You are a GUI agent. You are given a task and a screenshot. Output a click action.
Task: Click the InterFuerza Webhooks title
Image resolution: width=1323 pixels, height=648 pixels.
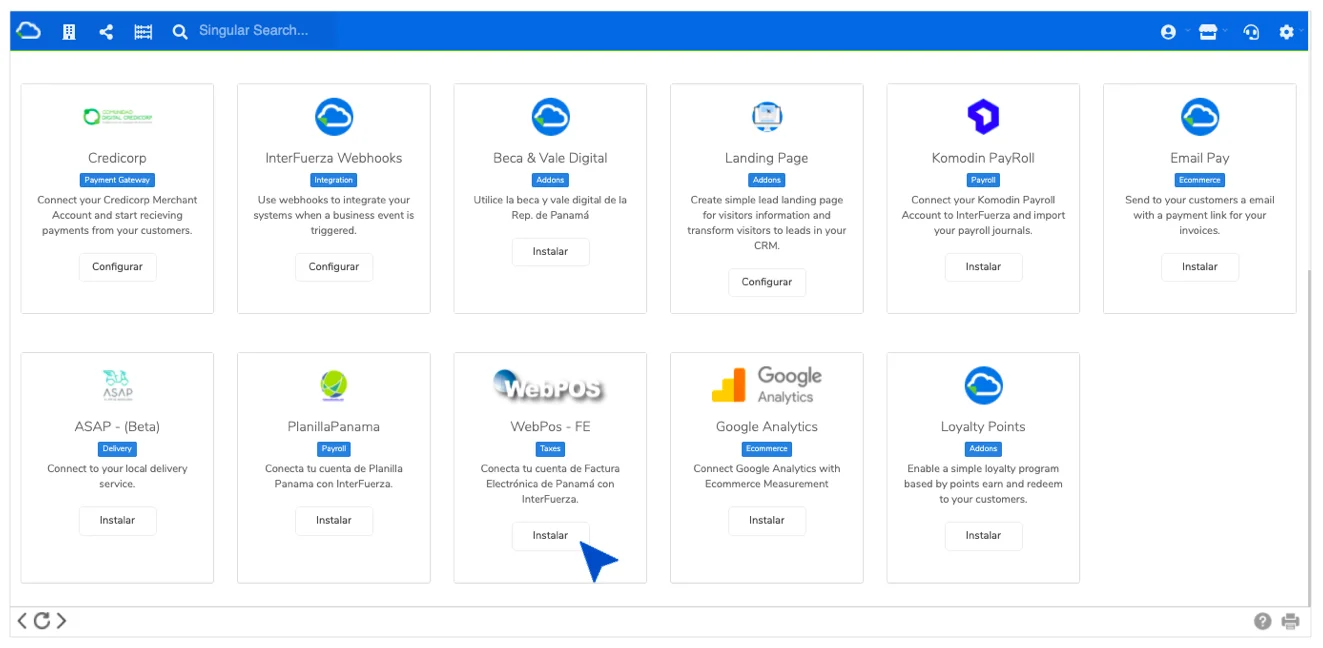334,158
